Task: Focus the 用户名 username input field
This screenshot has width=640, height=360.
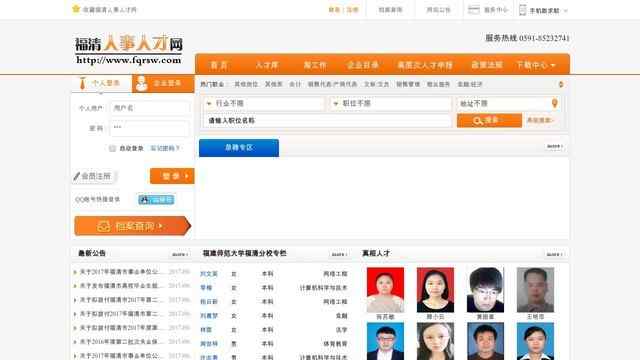Action: (x=149, y=108)
